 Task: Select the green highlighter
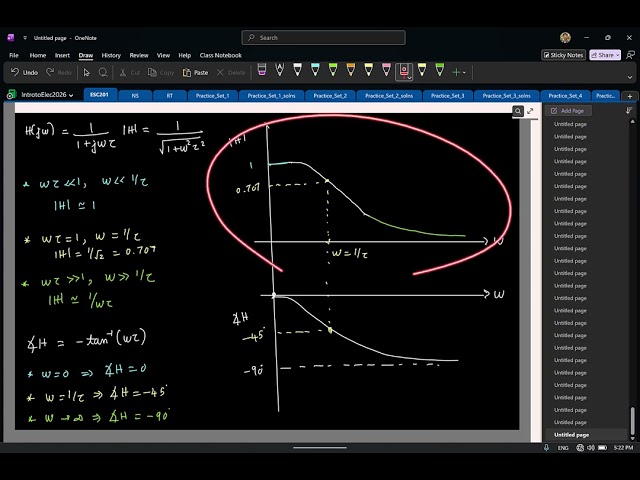click(x=440, y=70)
